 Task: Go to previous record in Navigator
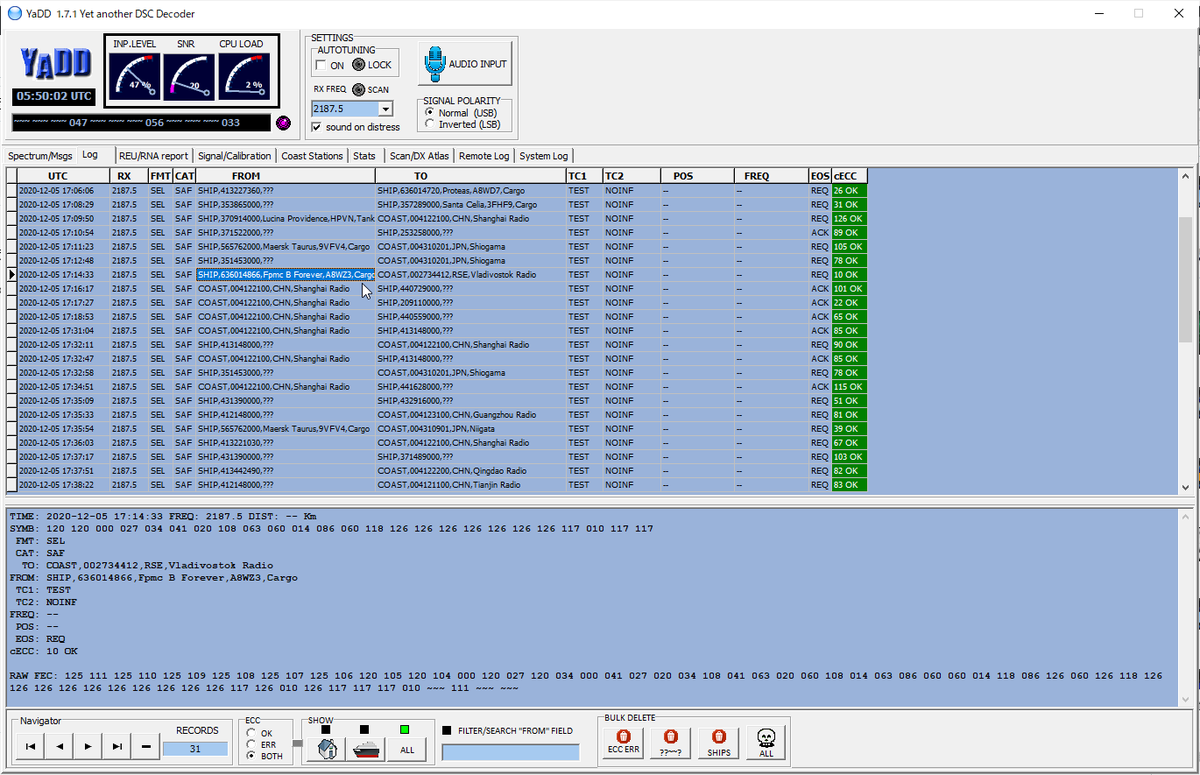pyautogui.click(x=59, y=746)
